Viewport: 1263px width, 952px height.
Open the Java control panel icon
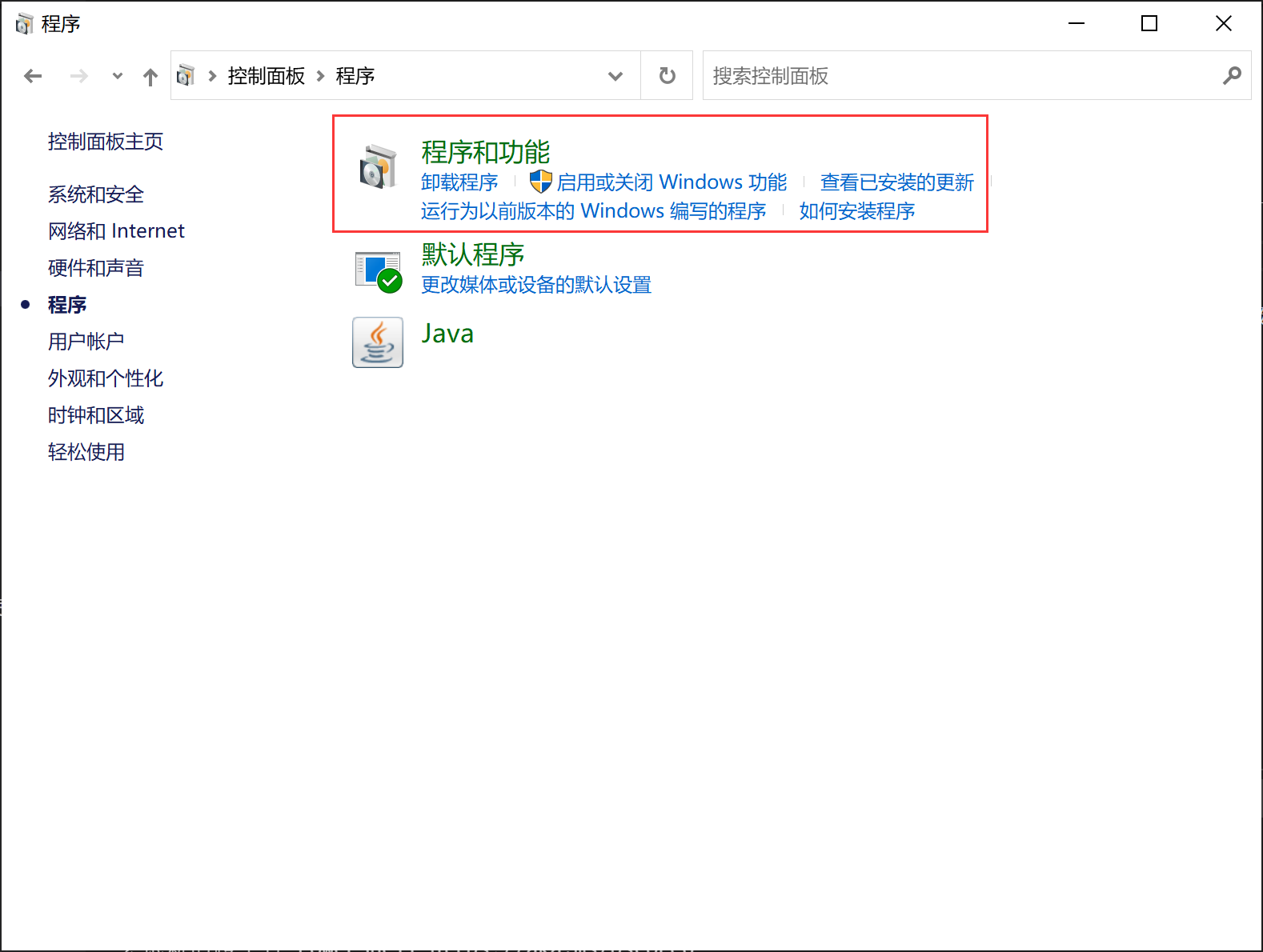(x=378, y=342)
